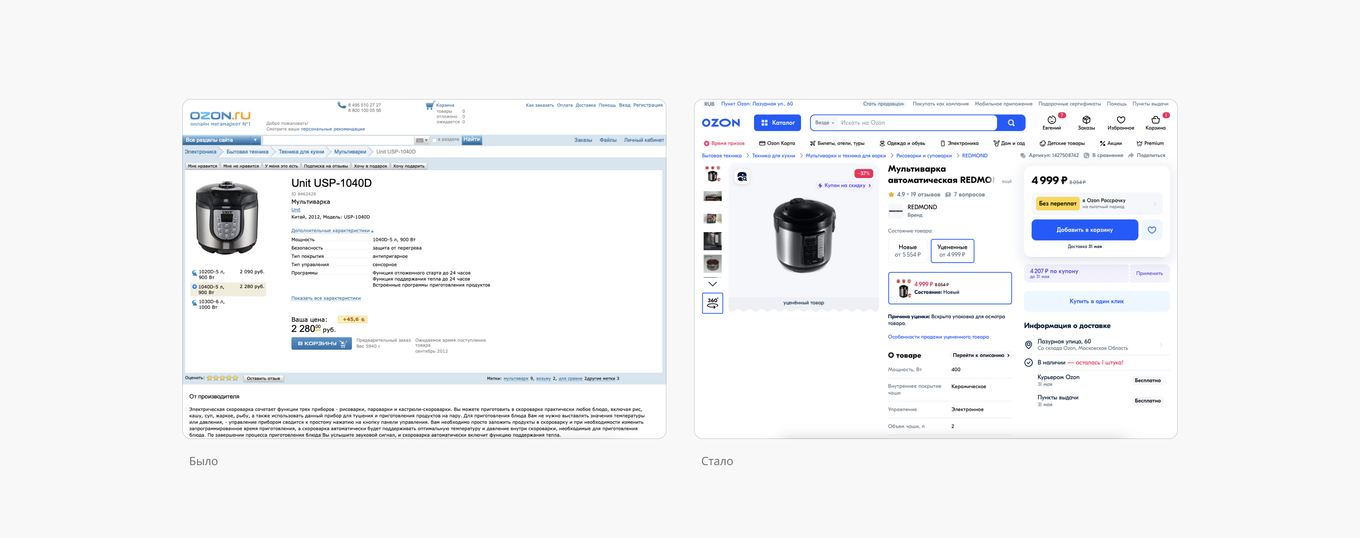Open the Корзина cart icon in new header
The image size is (1360, 538).
(x=1155, y=121)
